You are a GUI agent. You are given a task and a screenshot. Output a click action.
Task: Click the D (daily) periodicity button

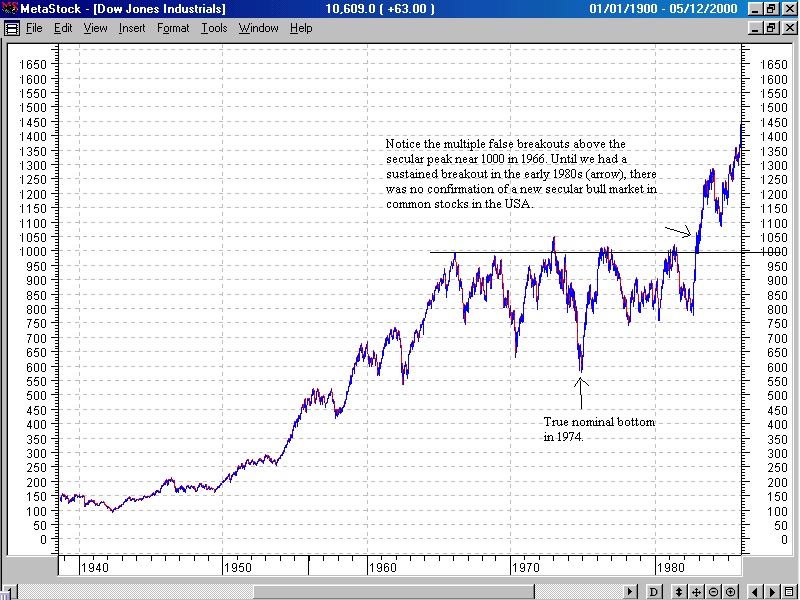point(653,592)
